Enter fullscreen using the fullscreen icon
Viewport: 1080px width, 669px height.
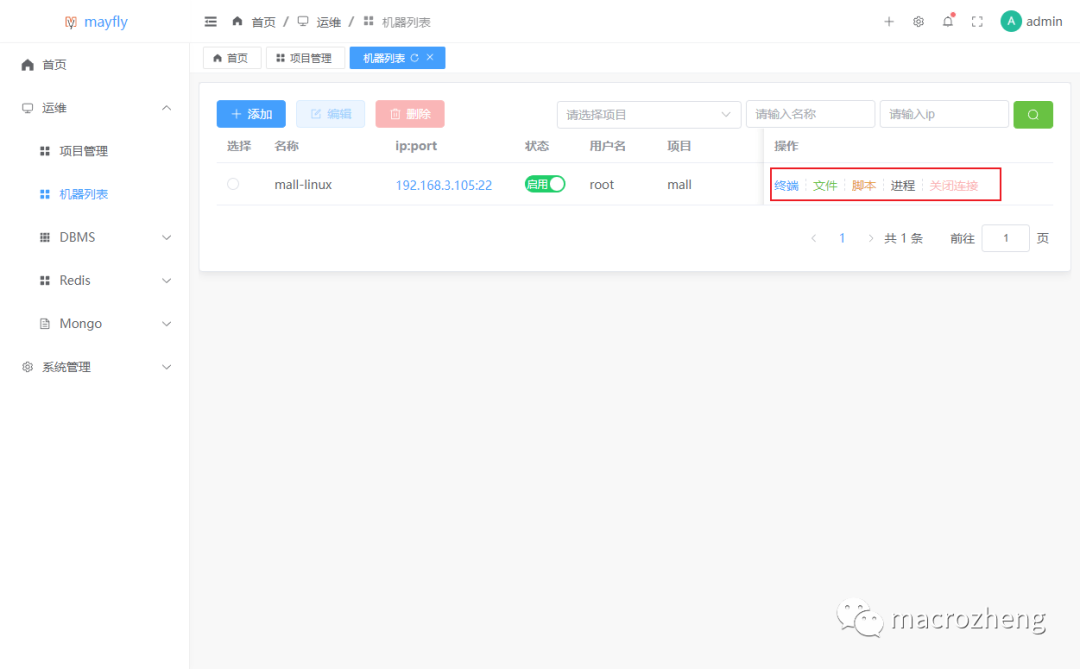point(977,21)
